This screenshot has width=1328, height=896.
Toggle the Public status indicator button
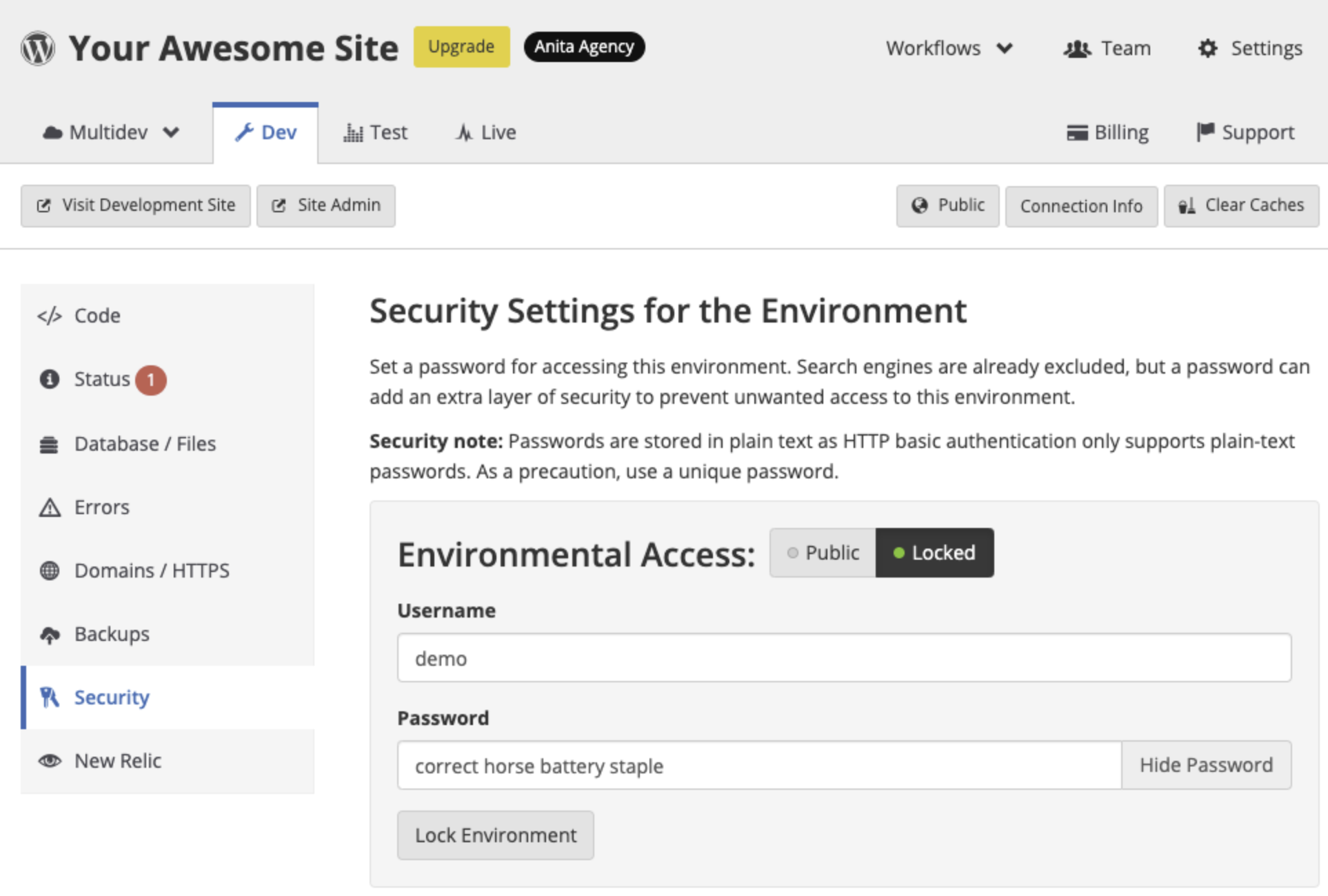[947, 205]
